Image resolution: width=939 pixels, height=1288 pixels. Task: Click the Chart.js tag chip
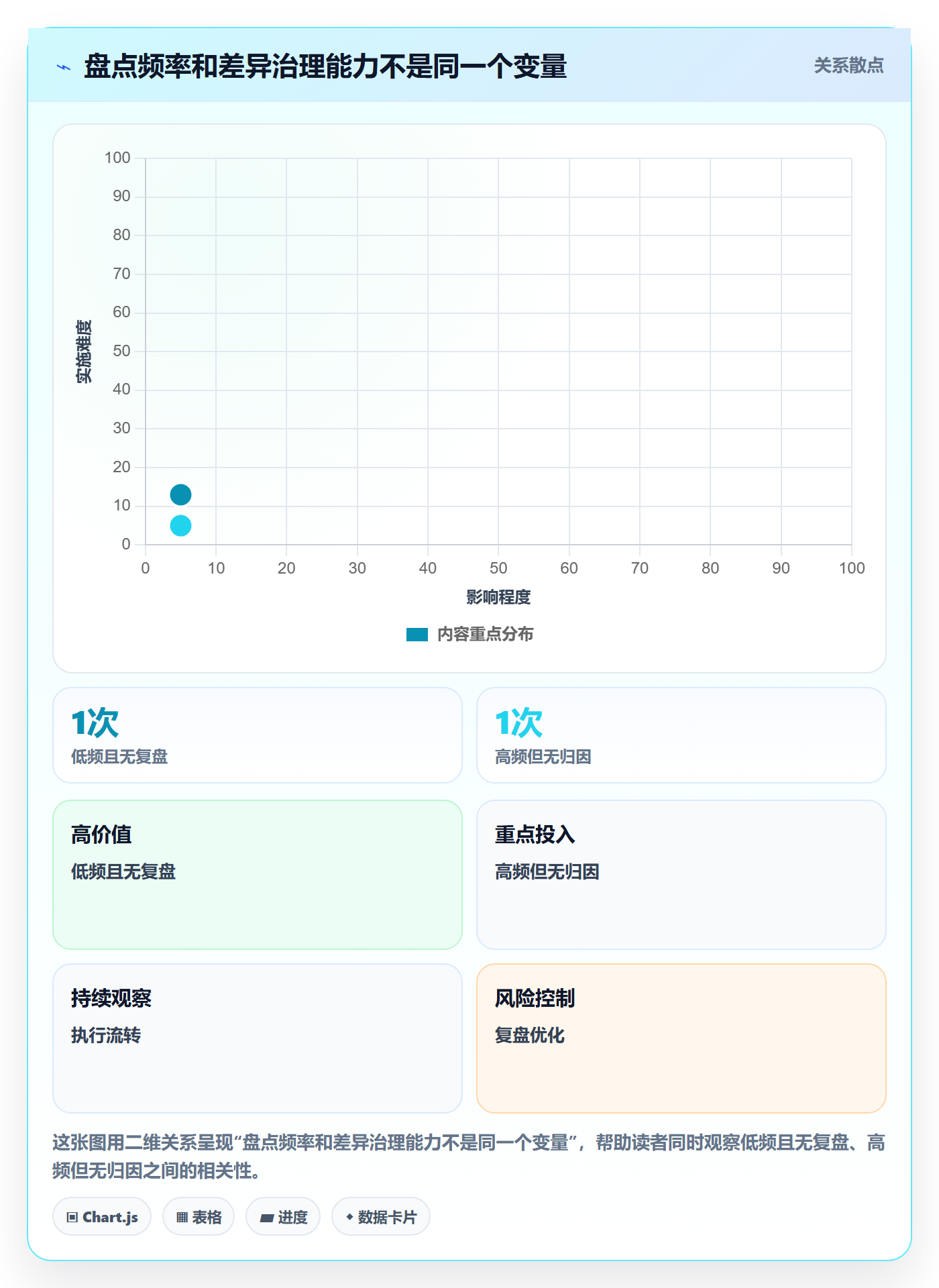[x=102, y=1217]
